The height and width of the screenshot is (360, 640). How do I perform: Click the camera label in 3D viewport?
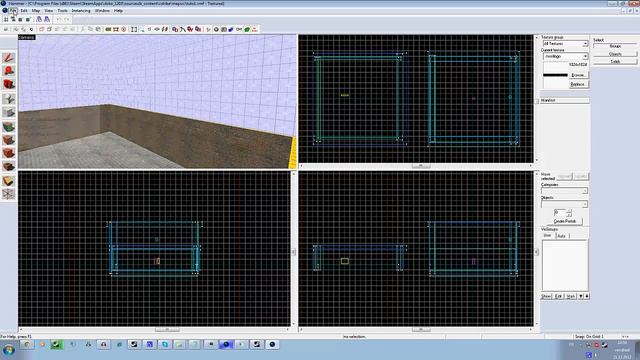pyautogui.click(x=27, y=37)
